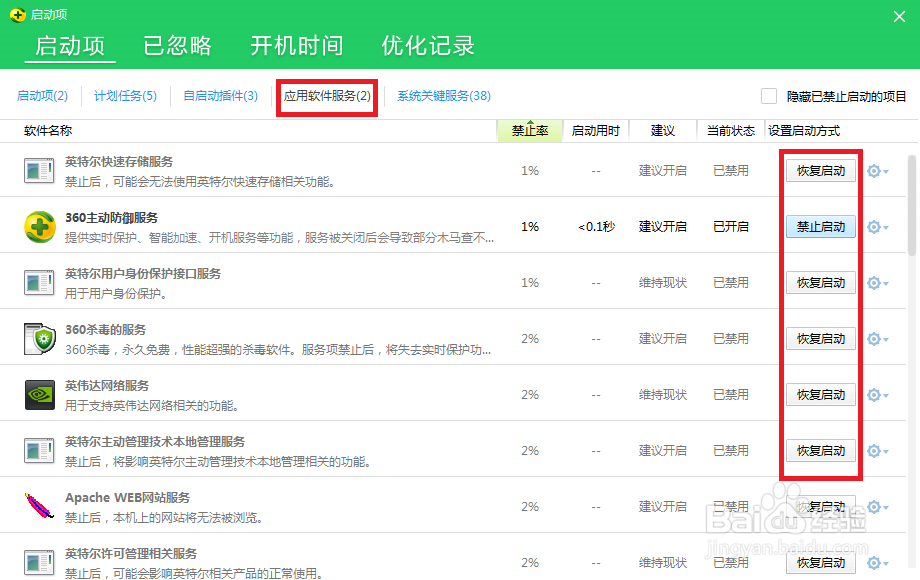The width and height of the screenshot is (920, 580).
Task: Click the <0.1秒 startup time value
Action: point(596,226)
